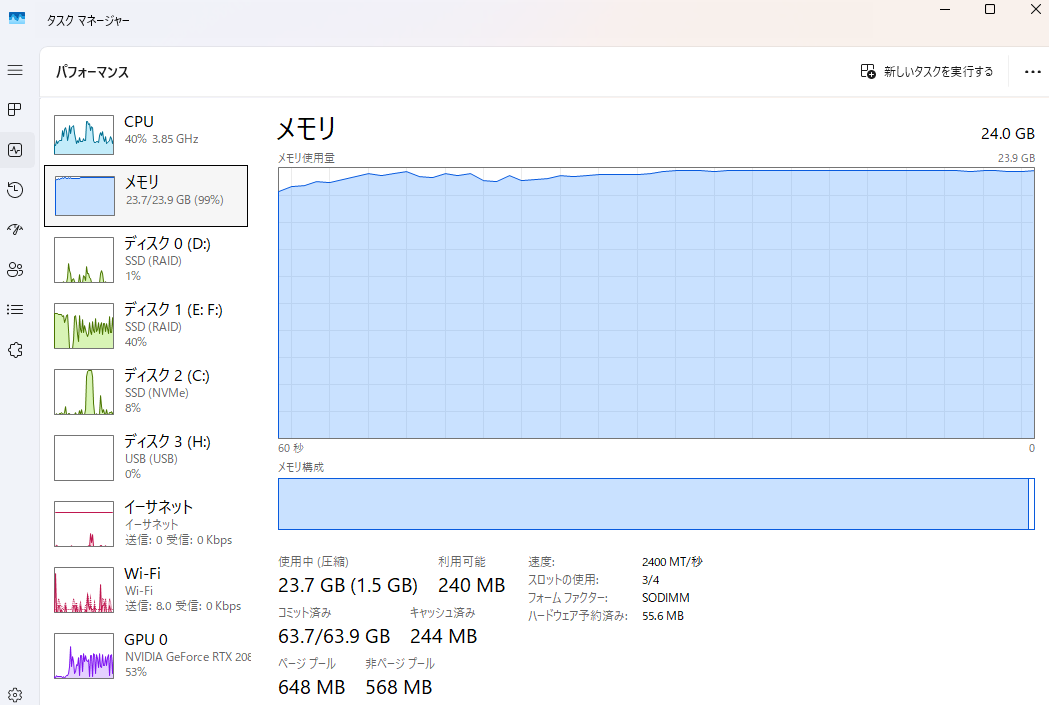Screen dimensions: 1049x705
Task: Click the SODIMM form factor value
Action: click(x=666, y=598)
